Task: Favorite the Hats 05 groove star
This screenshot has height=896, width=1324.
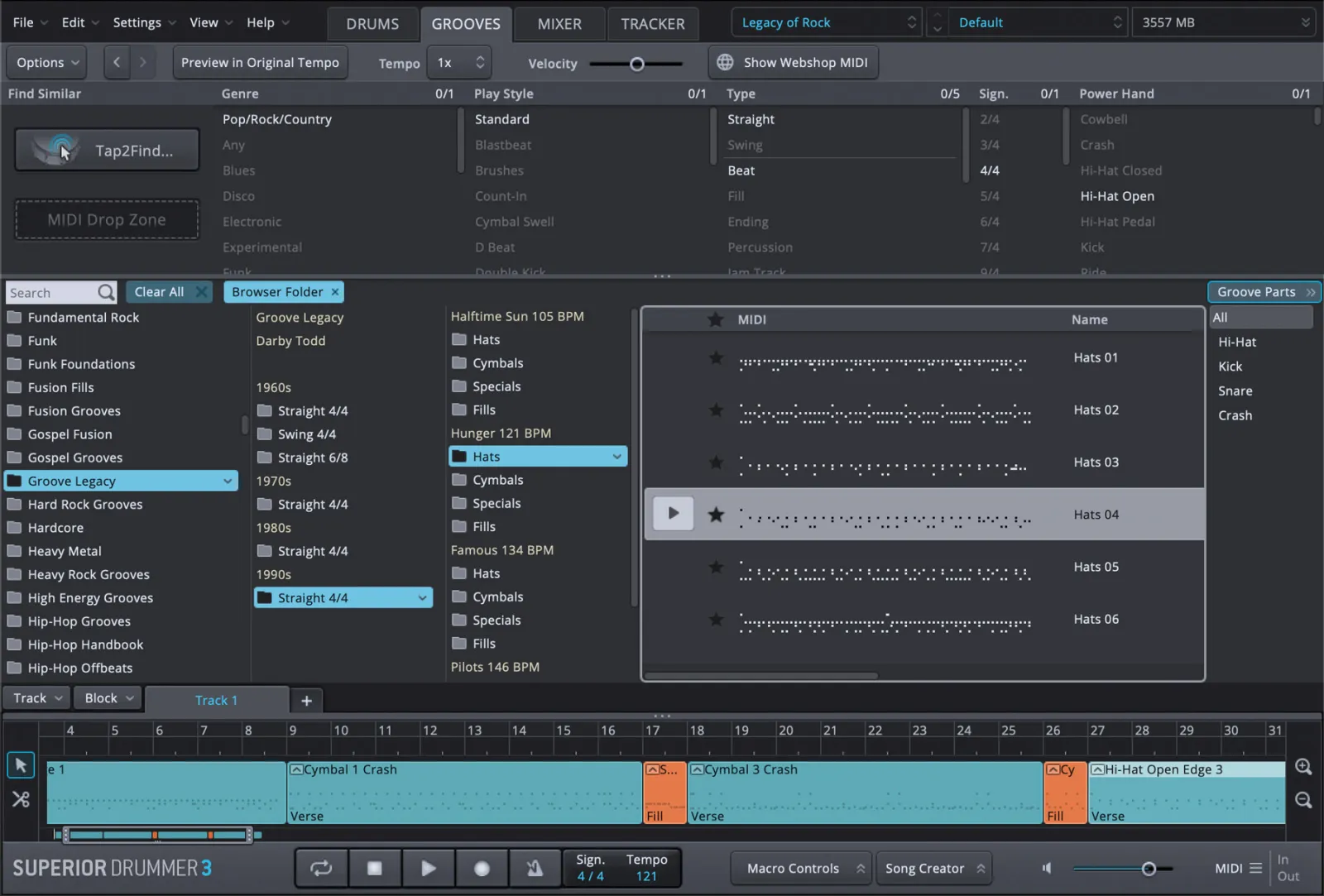Action: (x=716, y=567)
